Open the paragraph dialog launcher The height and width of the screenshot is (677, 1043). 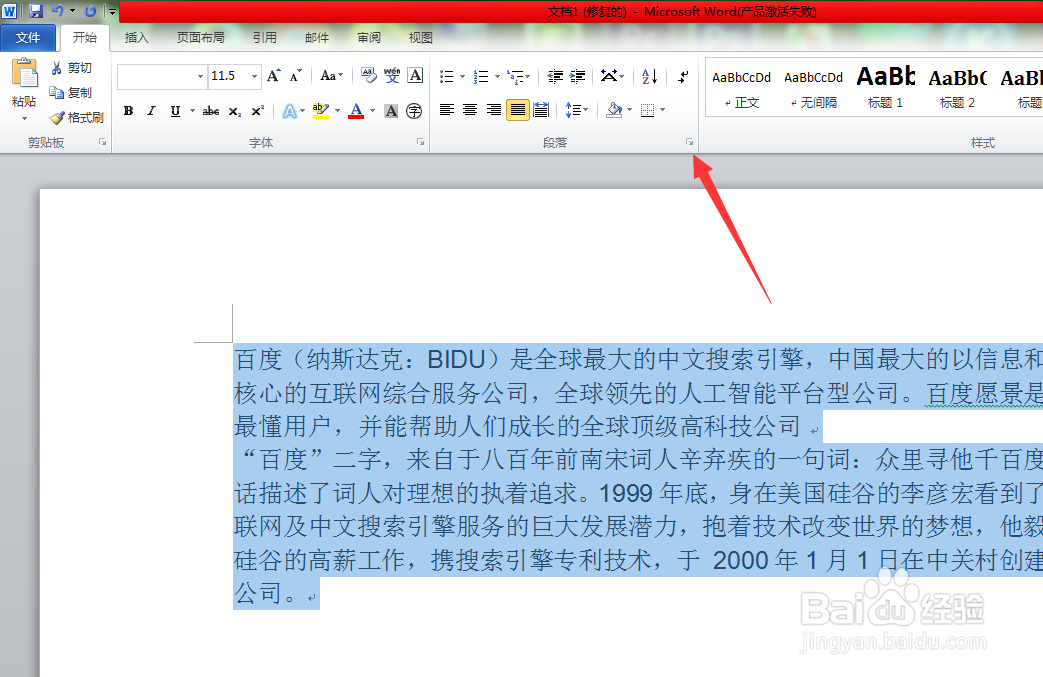click(x=689, y=142)
